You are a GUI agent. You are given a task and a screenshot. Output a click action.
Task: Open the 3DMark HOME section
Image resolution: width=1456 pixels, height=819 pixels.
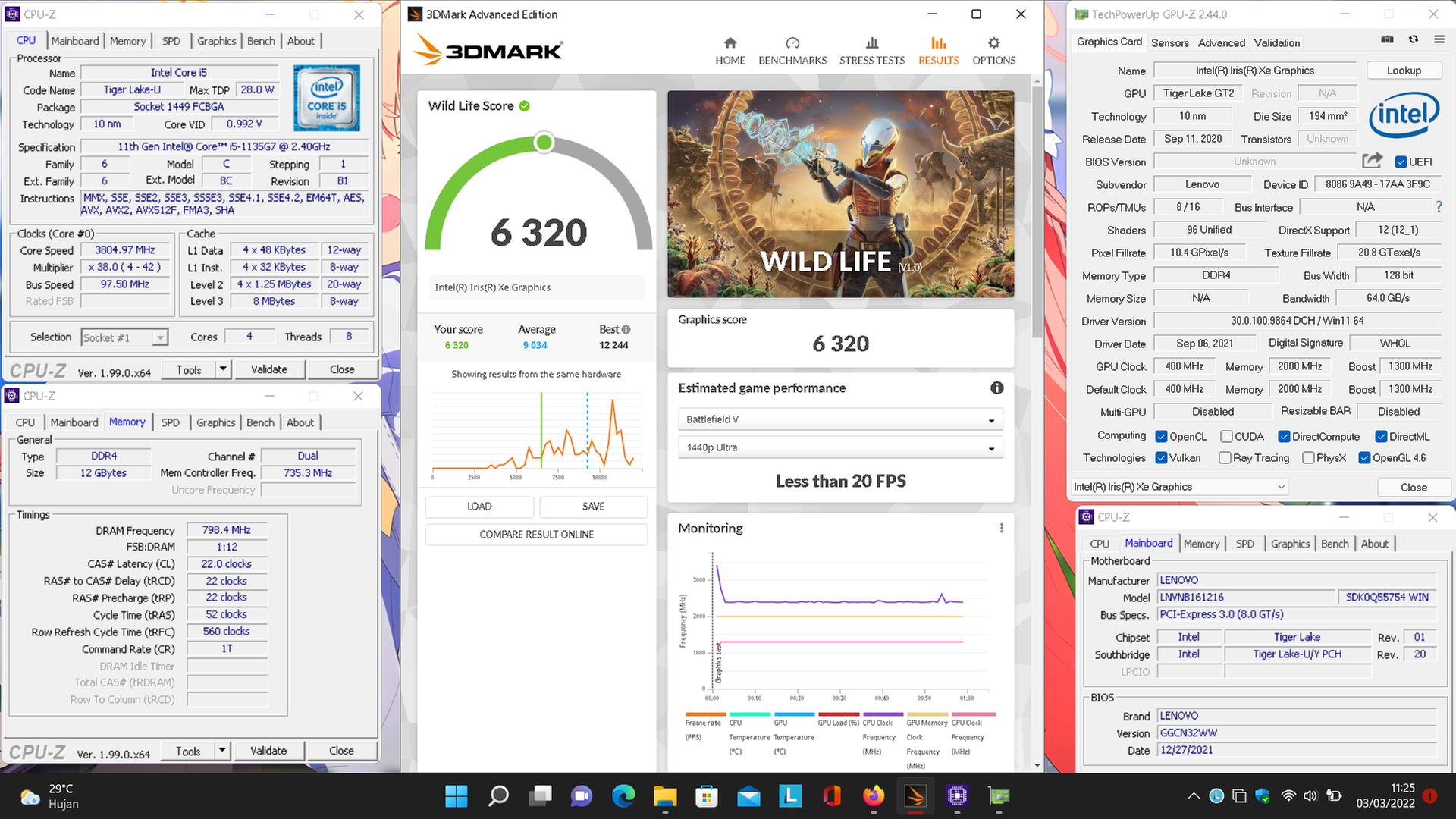(x=730, y=51)
